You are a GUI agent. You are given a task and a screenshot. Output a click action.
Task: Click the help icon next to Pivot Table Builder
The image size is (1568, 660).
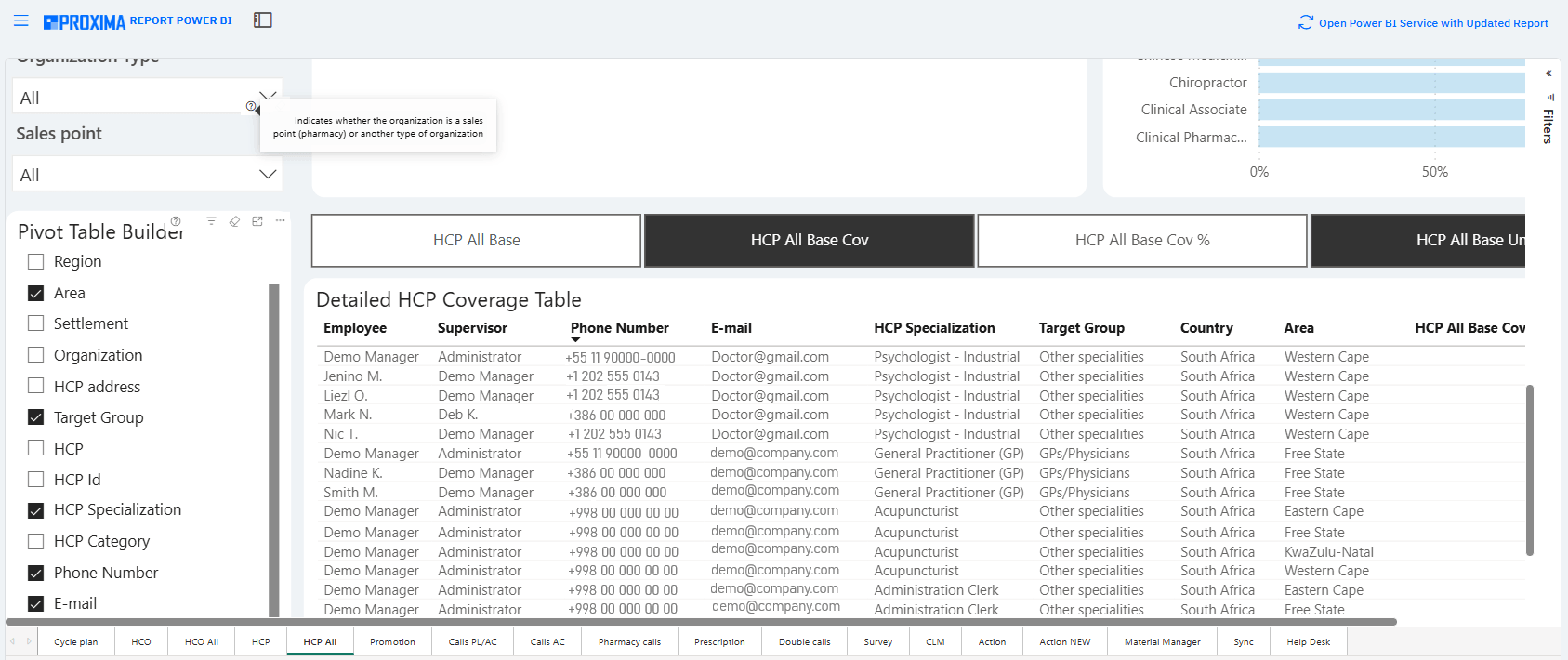click(x=176, y=221)
